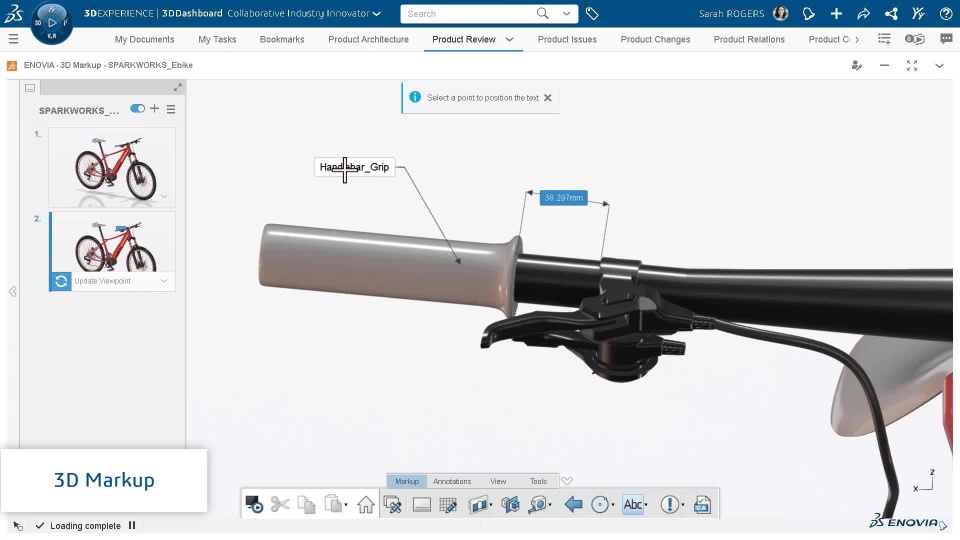Expand the slides panel with arrows icon
The image size is (960, 540).
[x=178, y=88]
